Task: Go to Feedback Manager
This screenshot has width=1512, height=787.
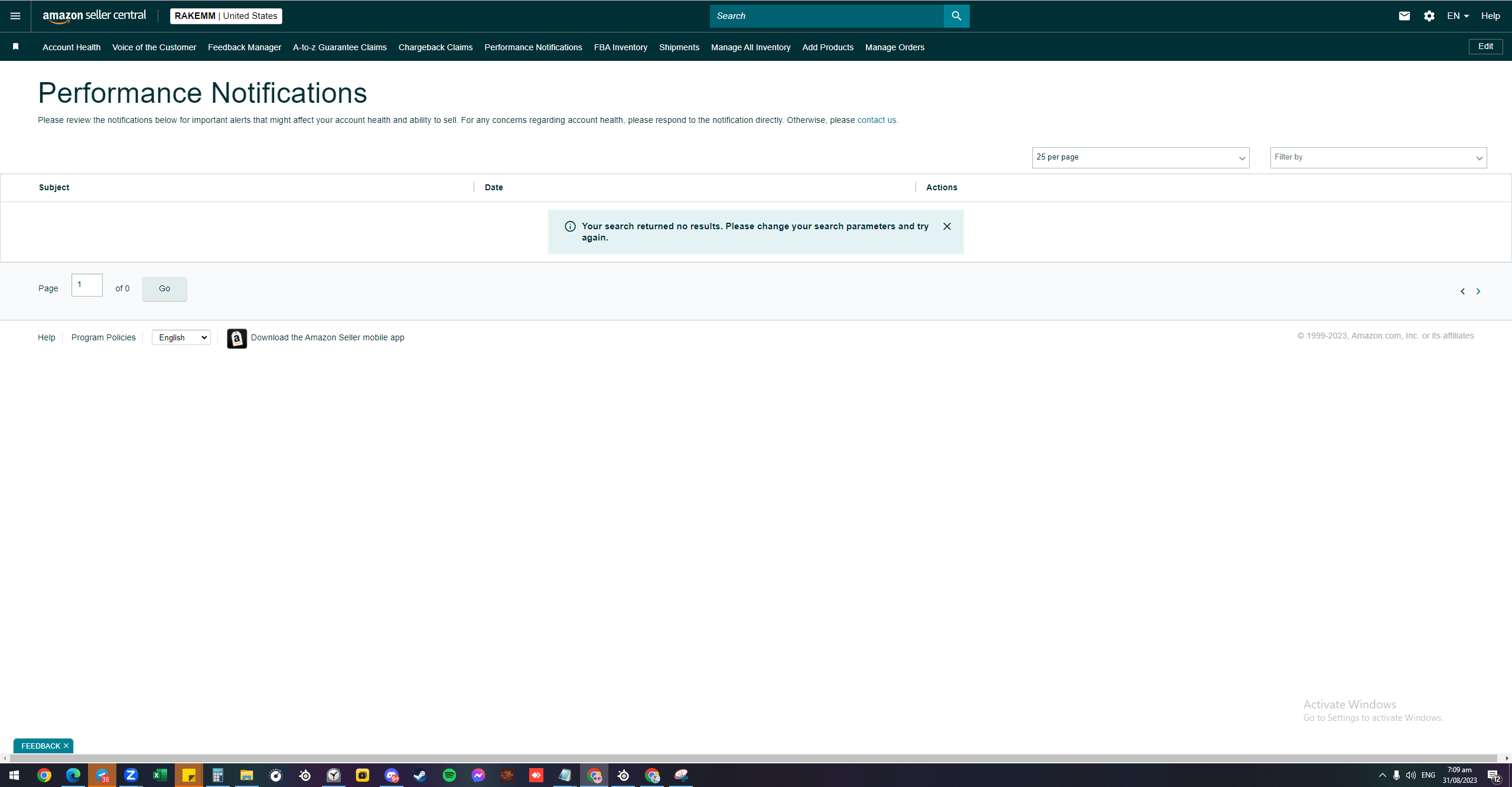Action: (x=245, y=47)
